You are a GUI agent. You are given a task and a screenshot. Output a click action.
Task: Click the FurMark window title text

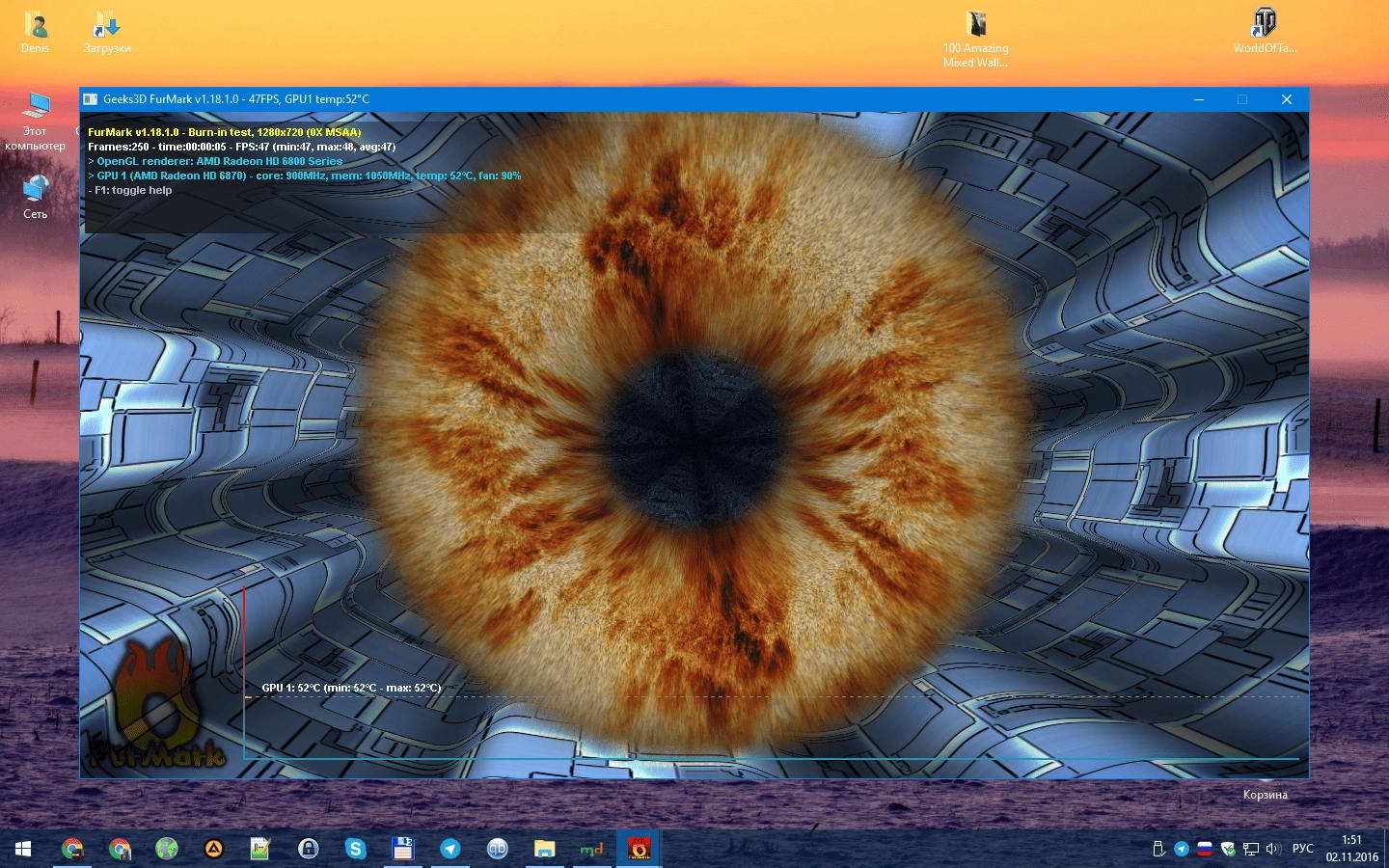(x=236, y=99)
